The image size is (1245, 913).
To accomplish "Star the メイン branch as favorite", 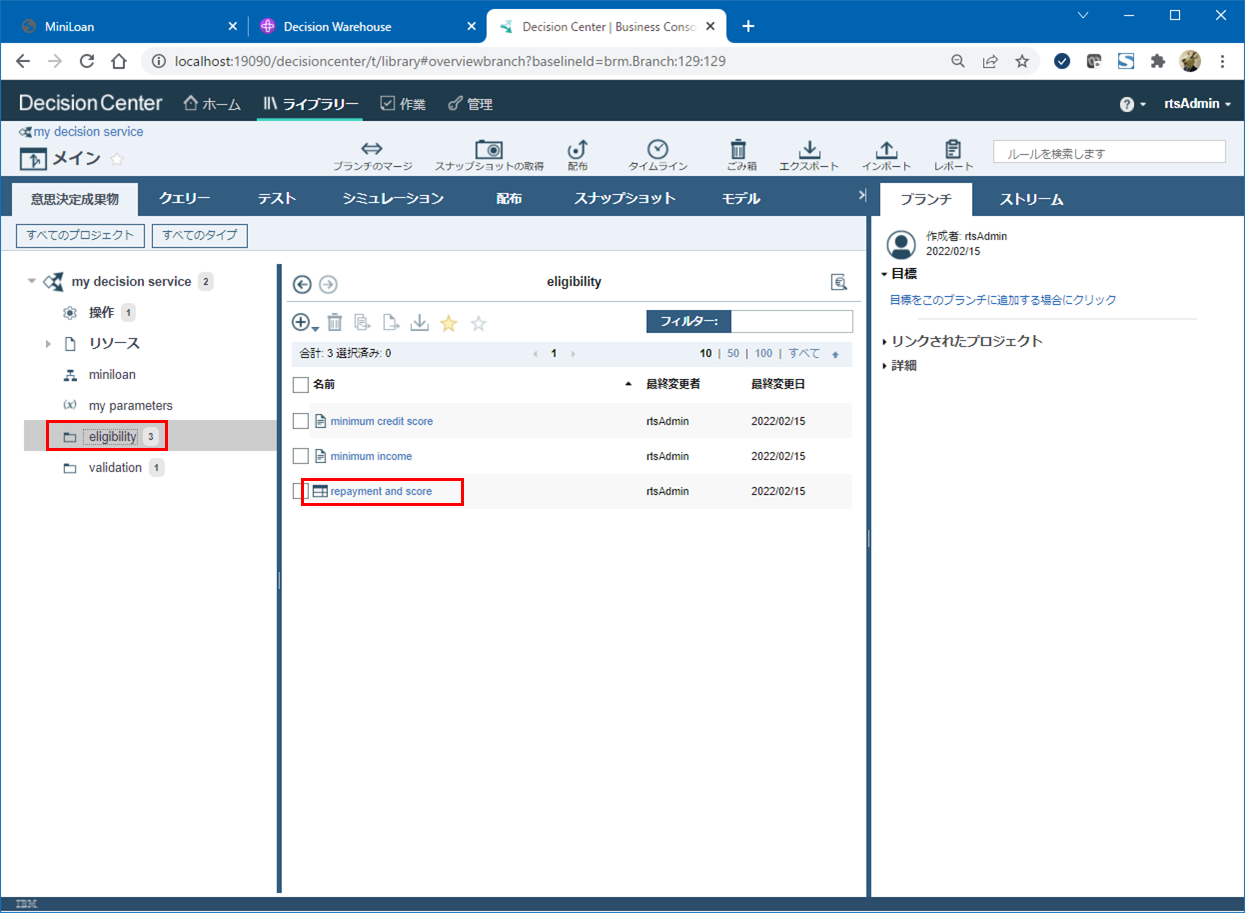I will (116, 159).
